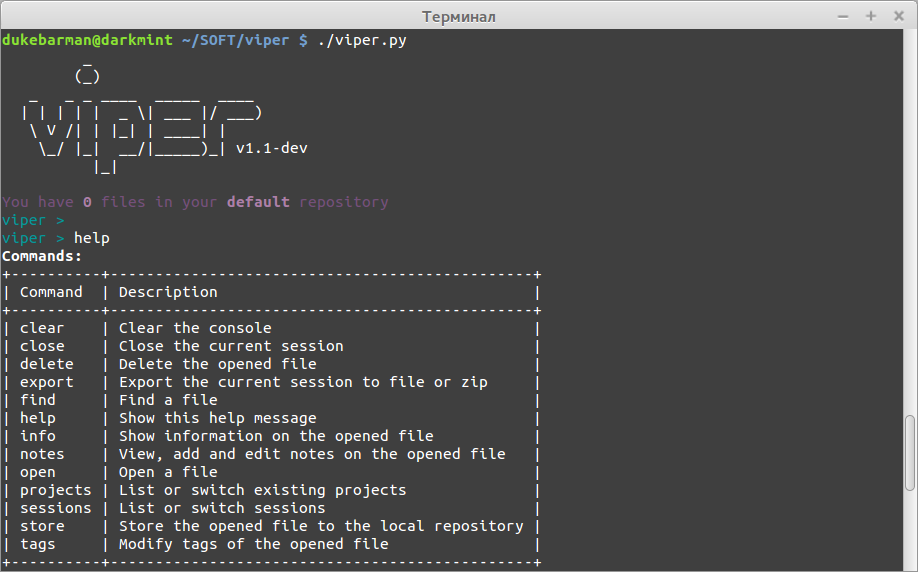Minimize the Терминал window

(x=843, y=16)
